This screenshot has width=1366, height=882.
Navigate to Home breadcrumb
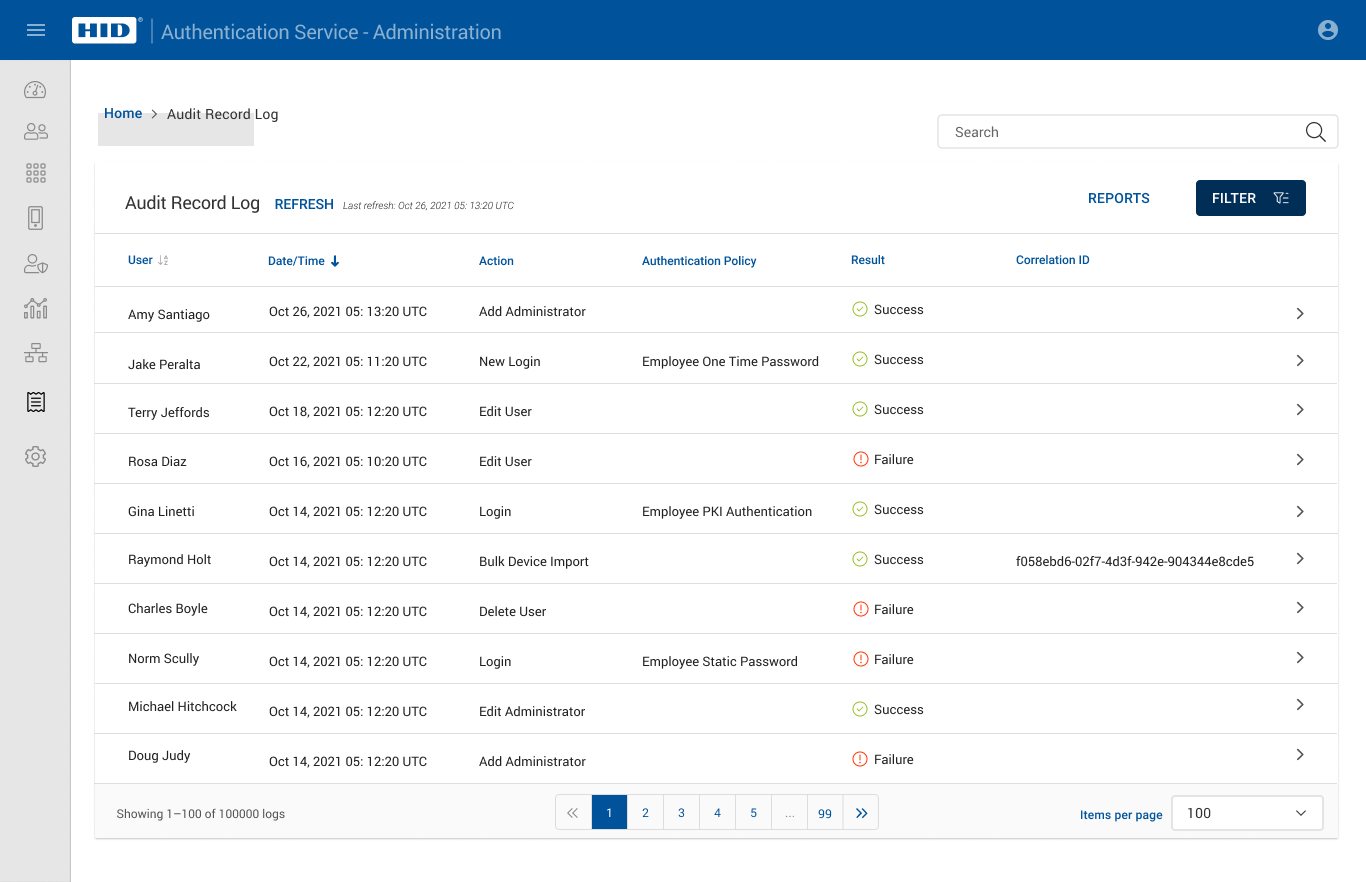(x=123, y=113)
